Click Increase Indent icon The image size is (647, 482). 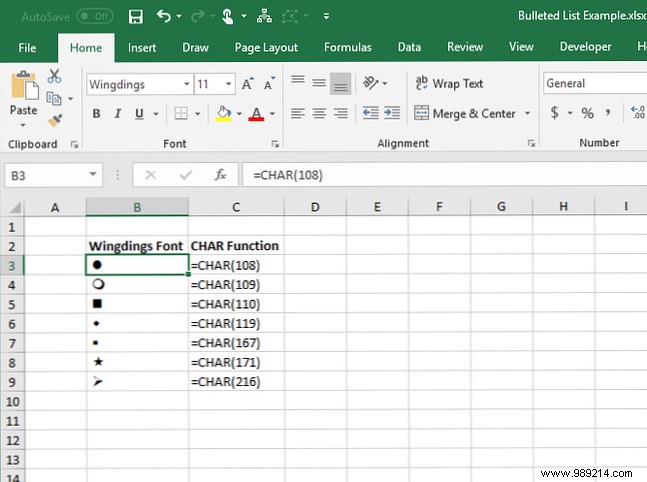[392, 113]
